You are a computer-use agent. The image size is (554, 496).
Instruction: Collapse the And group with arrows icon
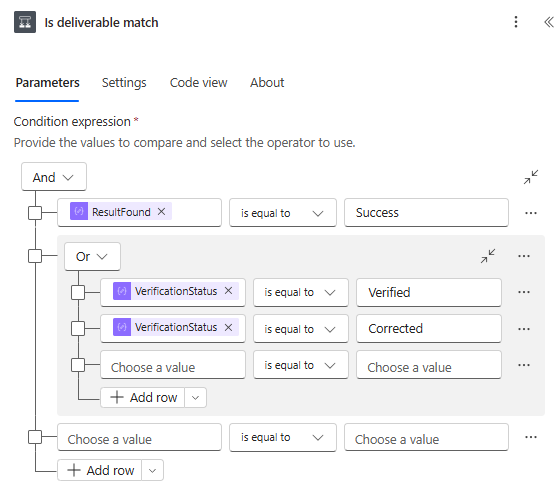[531, 177]
